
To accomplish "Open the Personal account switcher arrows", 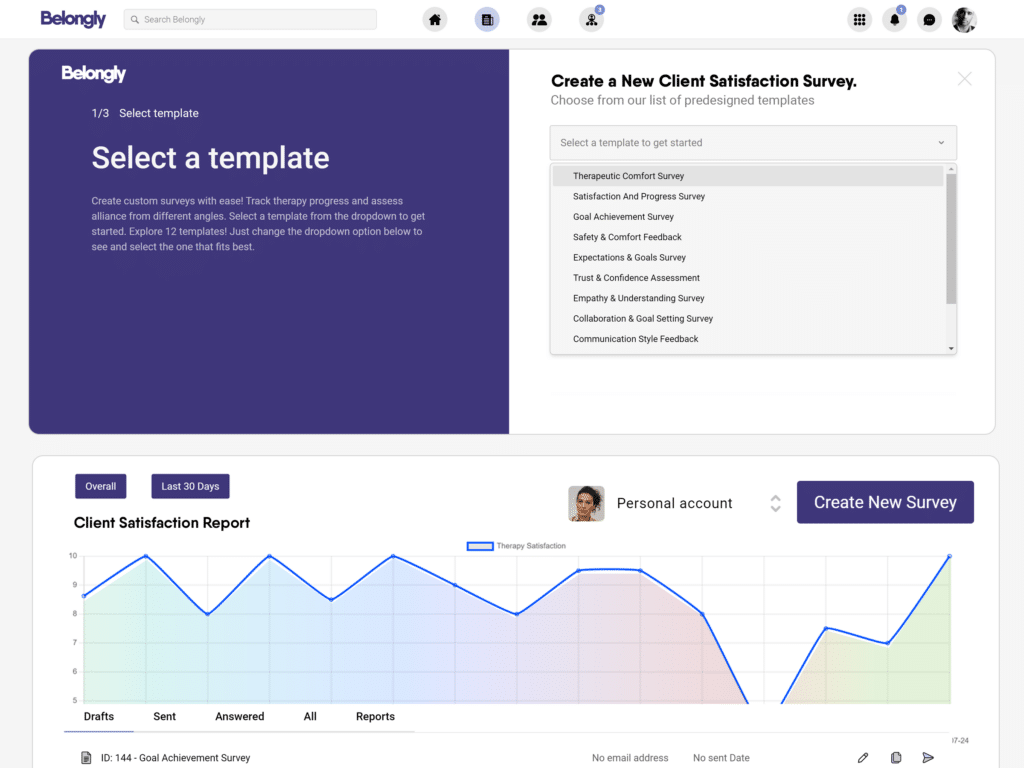I will click(775, 504).
